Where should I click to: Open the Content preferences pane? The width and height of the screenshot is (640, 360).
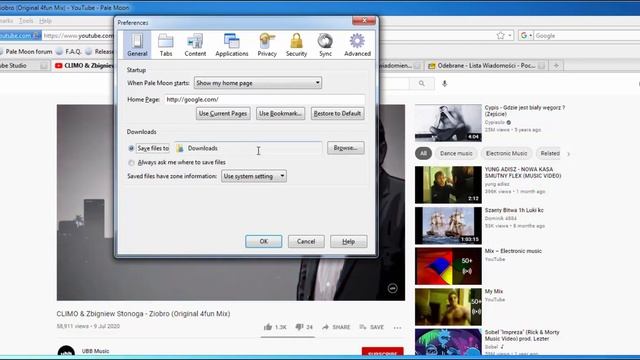click(x=195, y=44)
